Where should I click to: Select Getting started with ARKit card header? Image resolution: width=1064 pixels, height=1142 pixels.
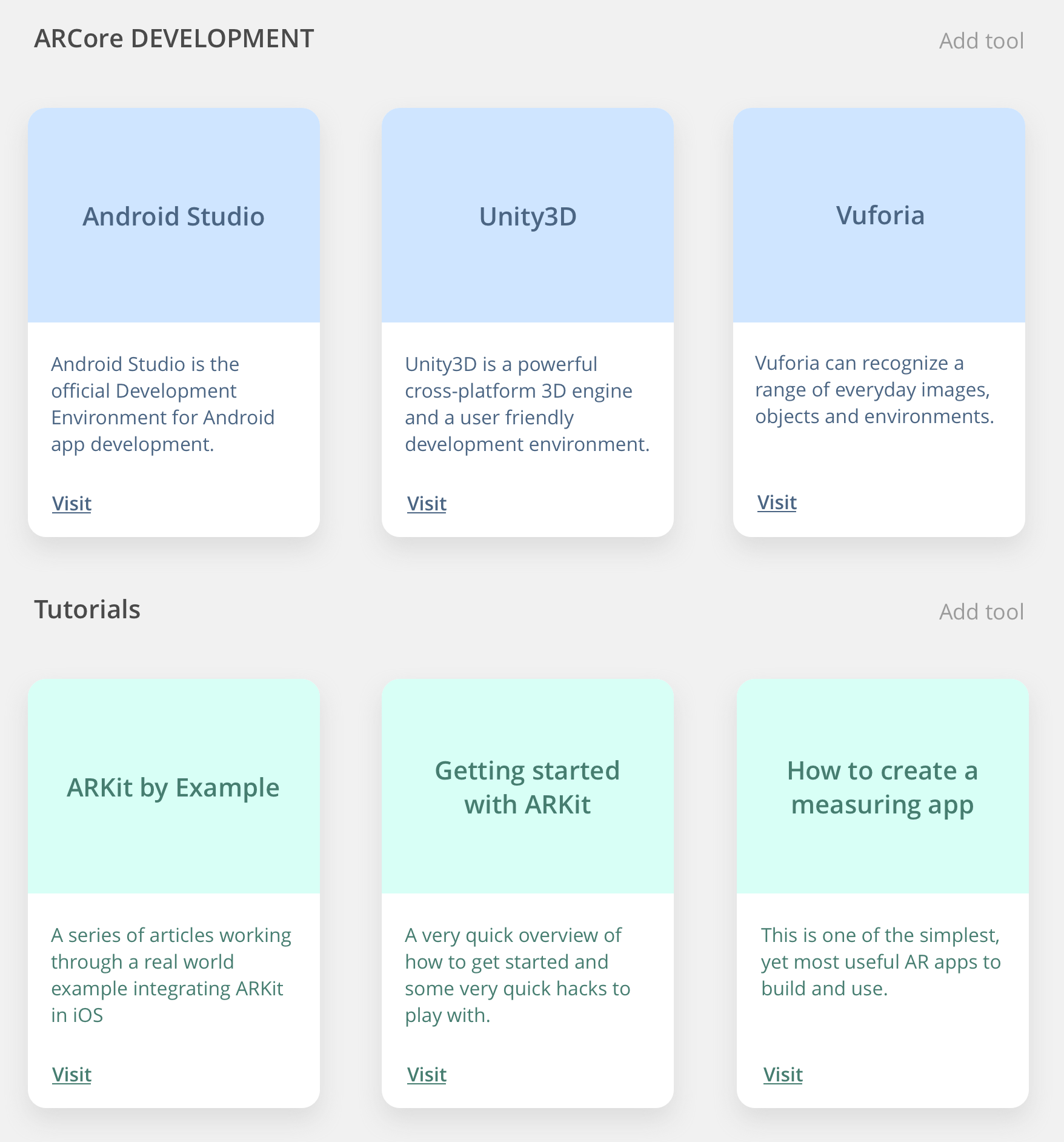[528, 786]
